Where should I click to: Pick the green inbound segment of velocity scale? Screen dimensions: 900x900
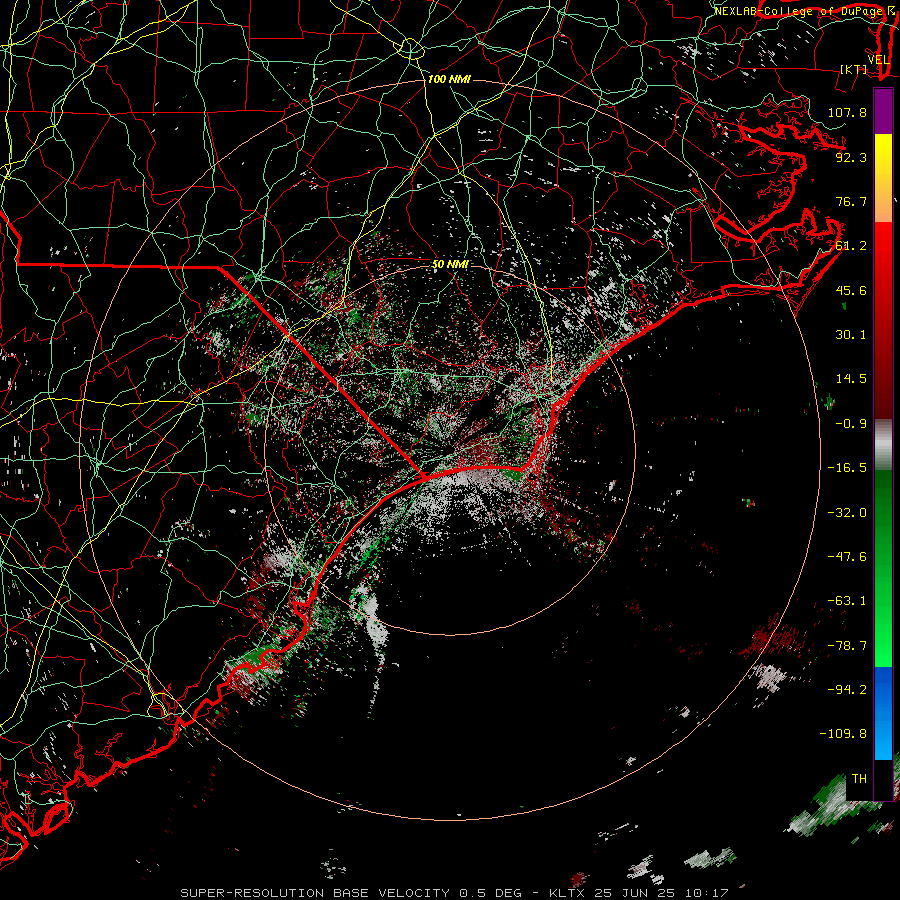point(883,569)
